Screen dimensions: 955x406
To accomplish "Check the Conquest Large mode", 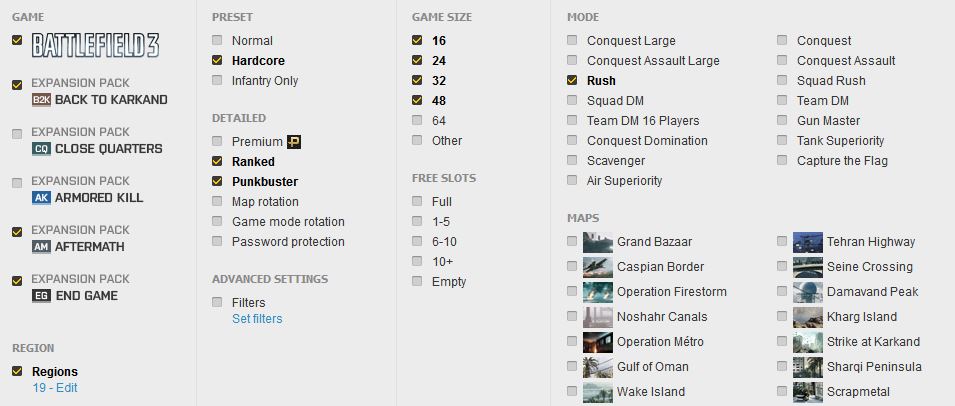I will (x=572, y=40).
